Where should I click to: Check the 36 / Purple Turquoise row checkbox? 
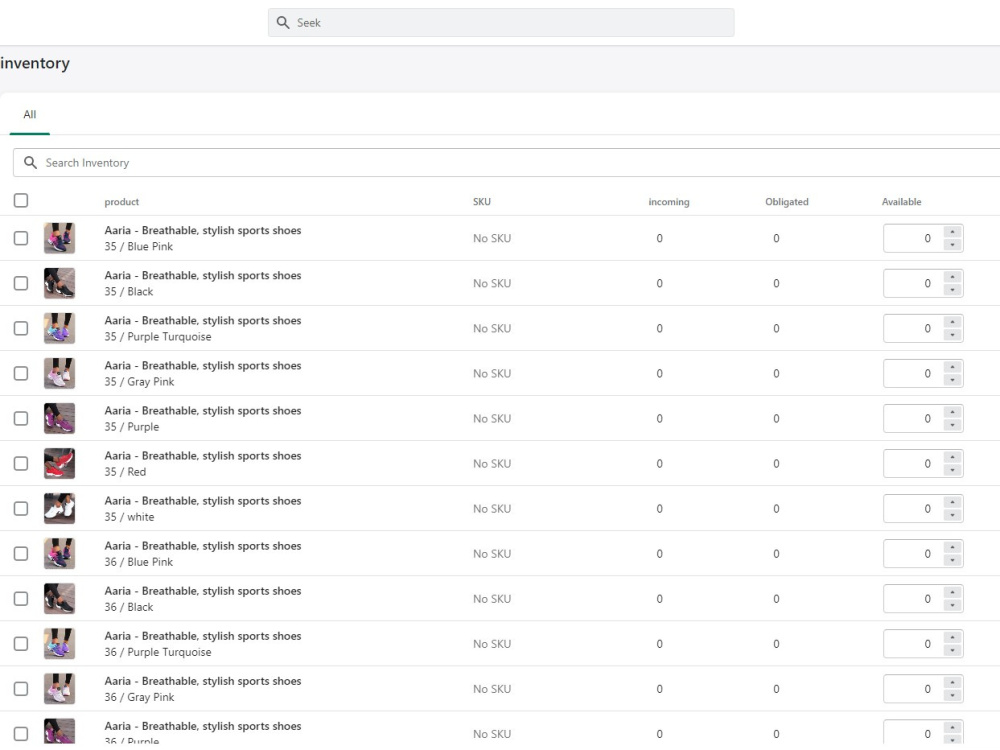coord(21,643)
